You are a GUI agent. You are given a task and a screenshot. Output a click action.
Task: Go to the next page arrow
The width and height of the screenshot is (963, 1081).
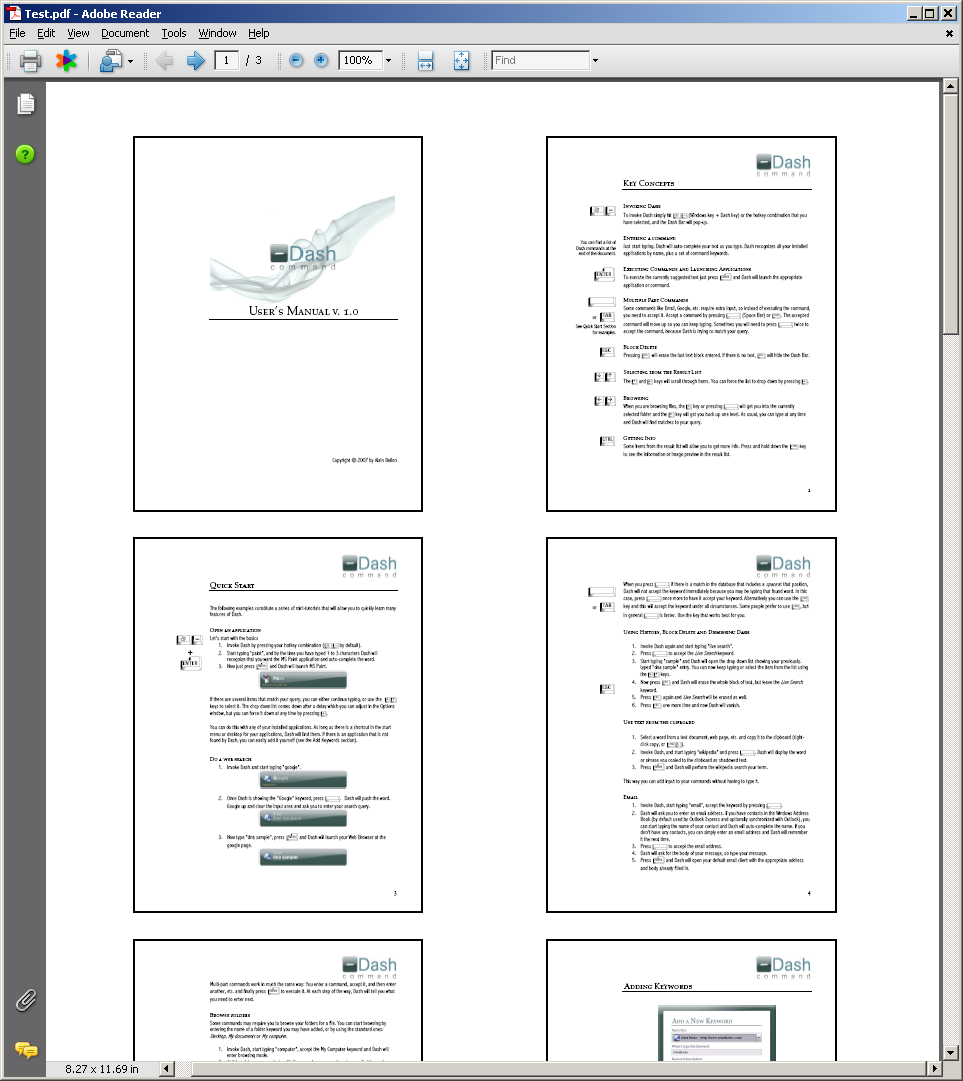[x=196, y=61]
